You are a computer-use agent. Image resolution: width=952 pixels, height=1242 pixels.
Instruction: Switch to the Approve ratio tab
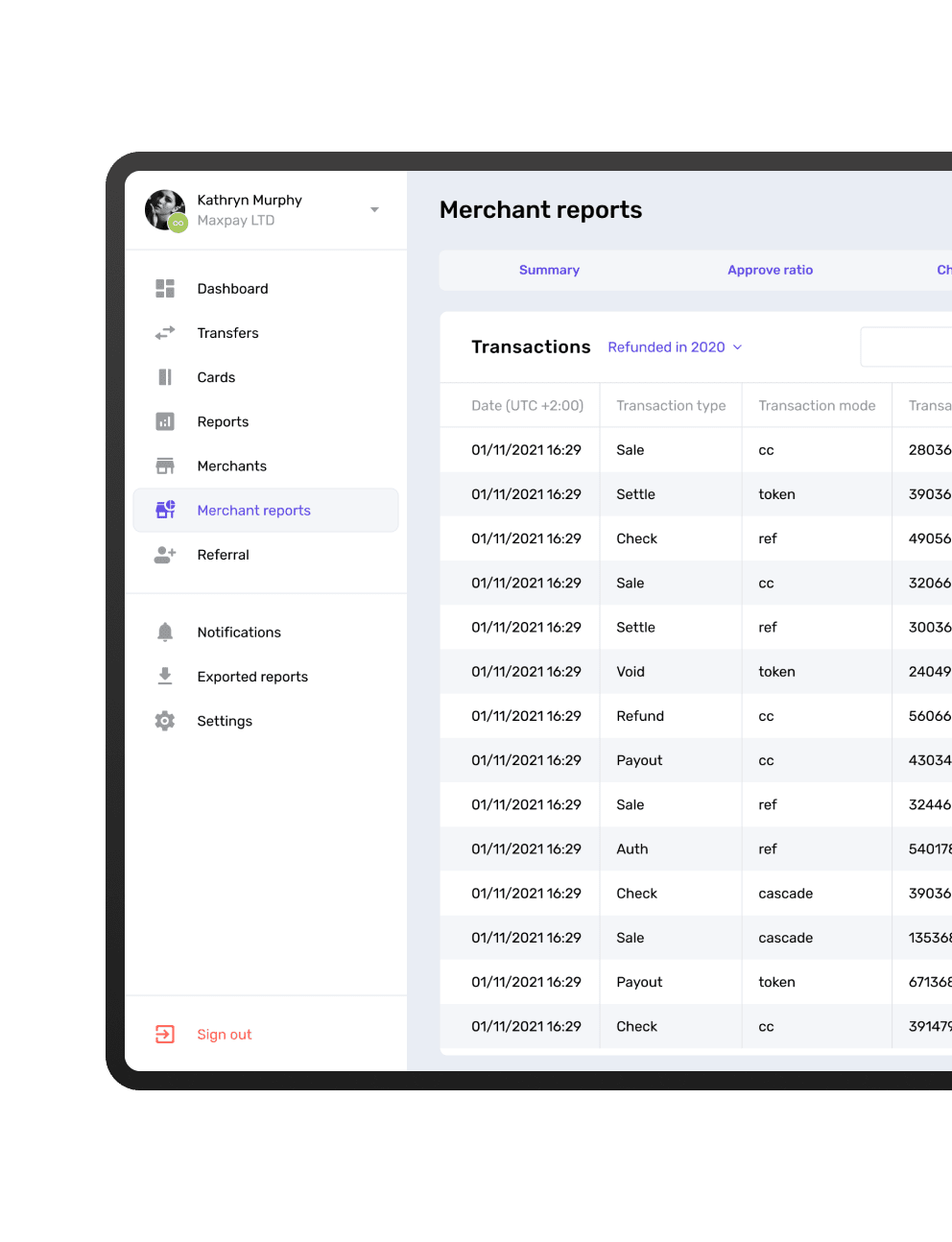tap(770, 271)
